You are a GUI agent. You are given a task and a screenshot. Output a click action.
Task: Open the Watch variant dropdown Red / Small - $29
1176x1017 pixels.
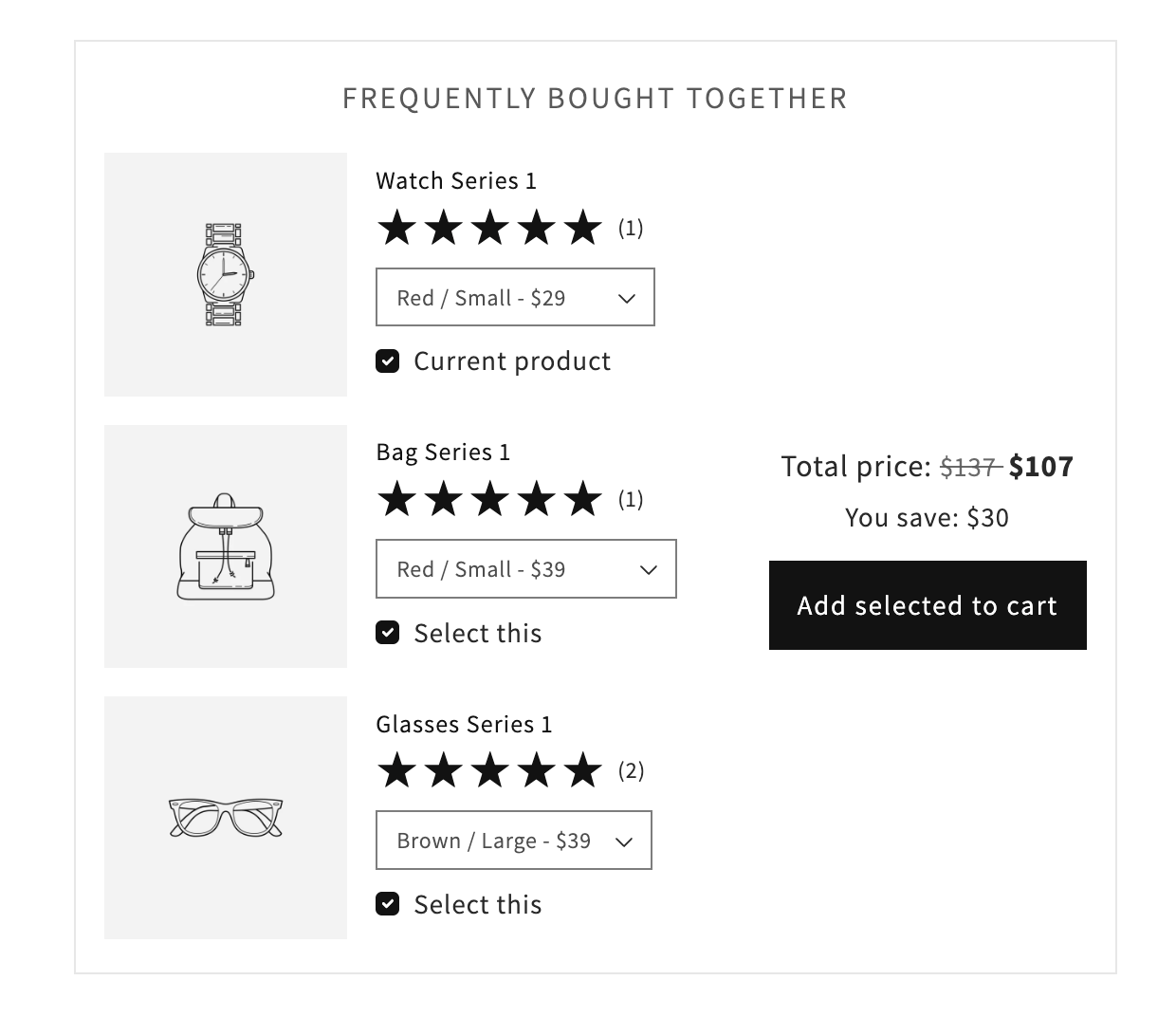coord(515,297)
